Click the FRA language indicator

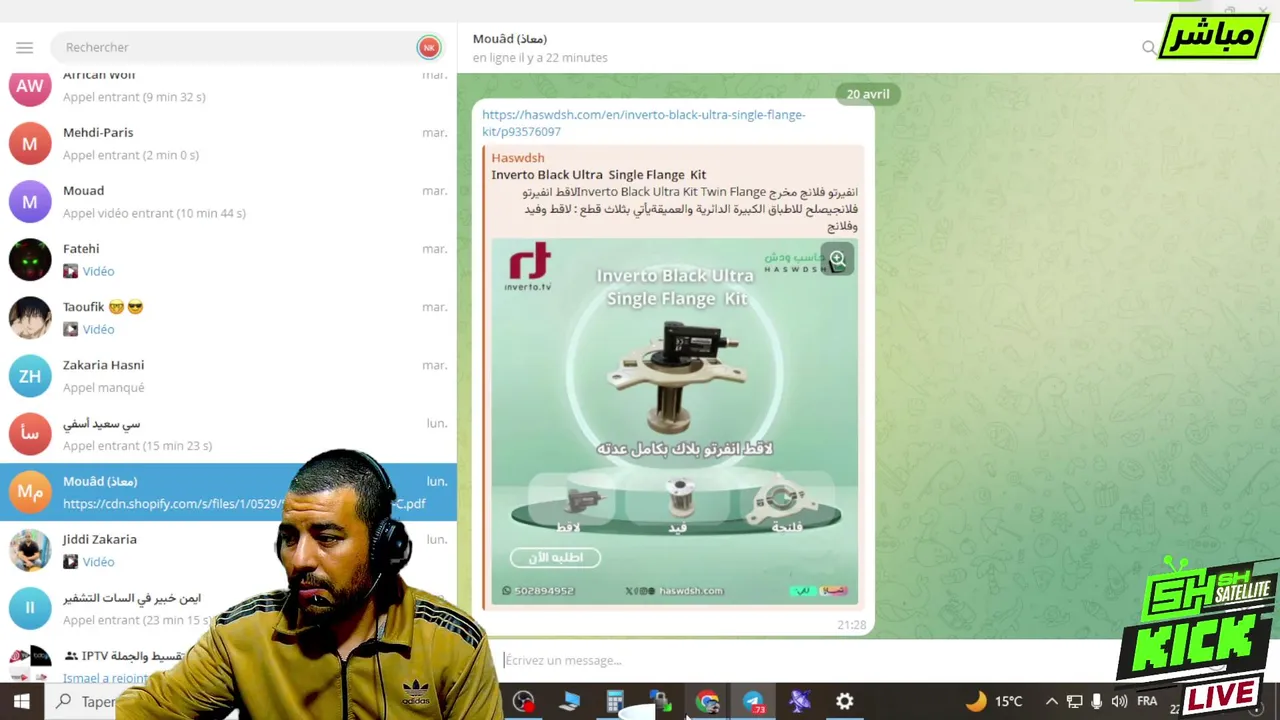1147,701
